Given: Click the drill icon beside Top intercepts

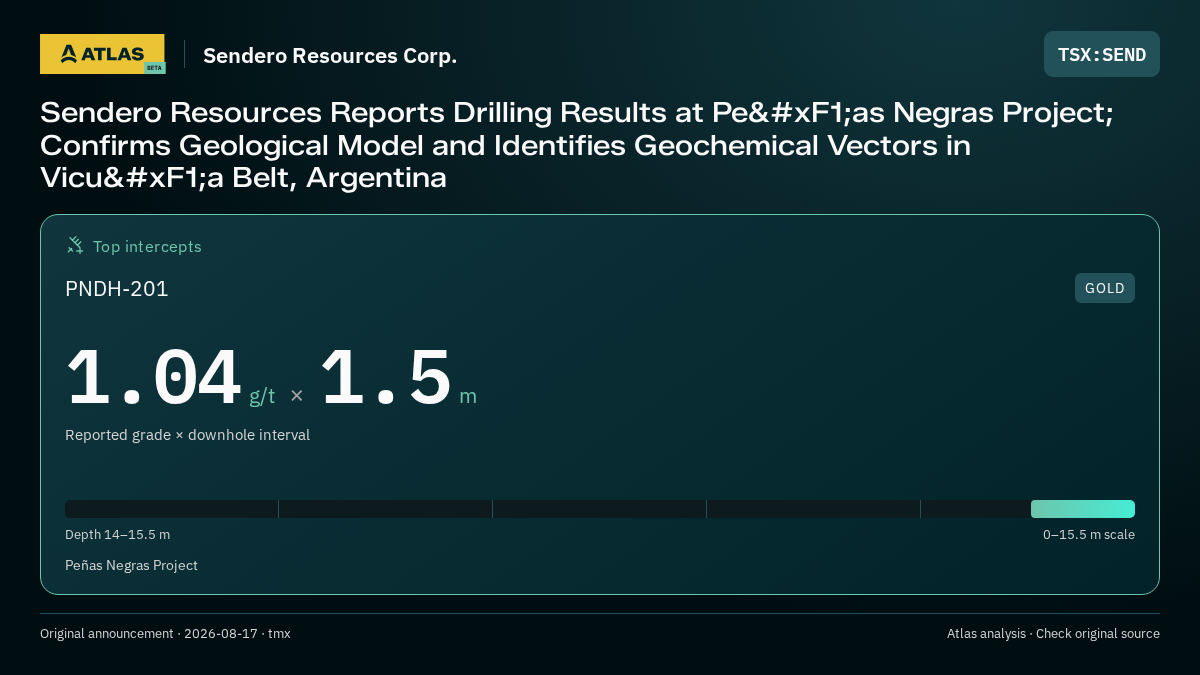Looking at the screenshot, I should [x=75, y=245].
